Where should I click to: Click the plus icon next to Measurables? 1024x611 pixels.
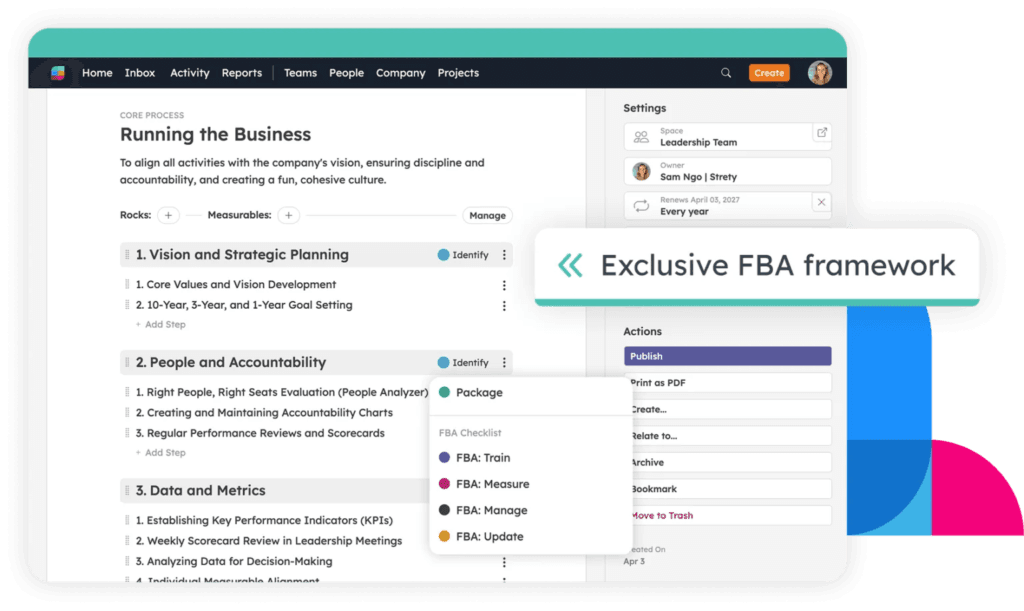288,215
